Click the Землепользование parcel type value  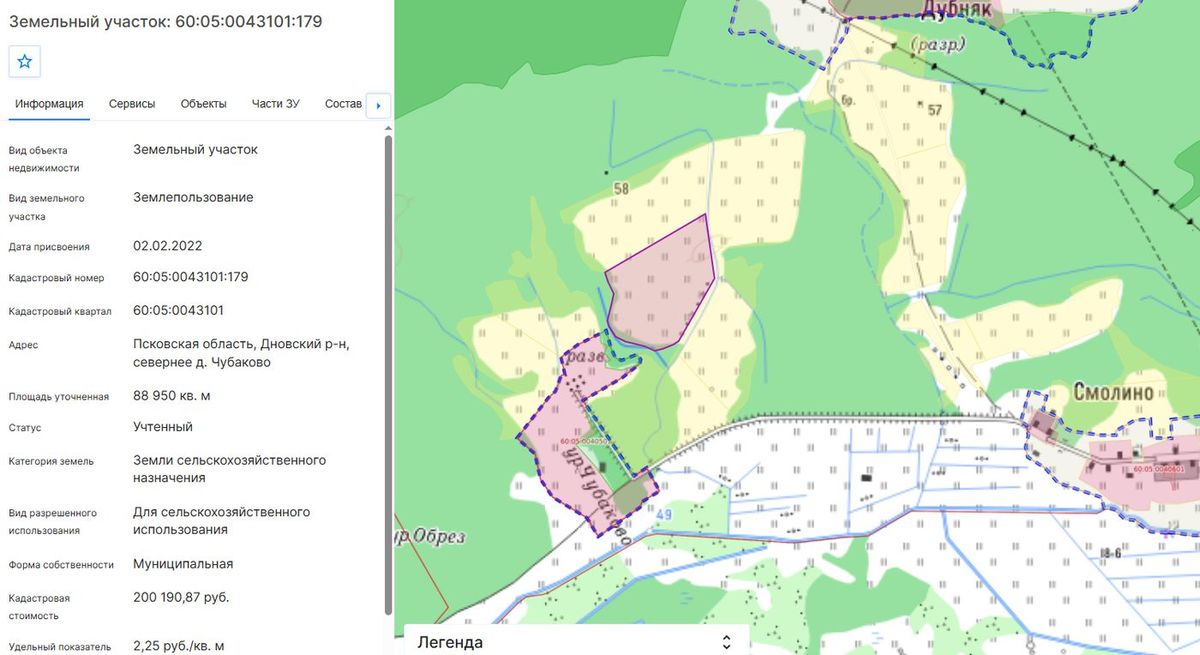pos(193,197)
